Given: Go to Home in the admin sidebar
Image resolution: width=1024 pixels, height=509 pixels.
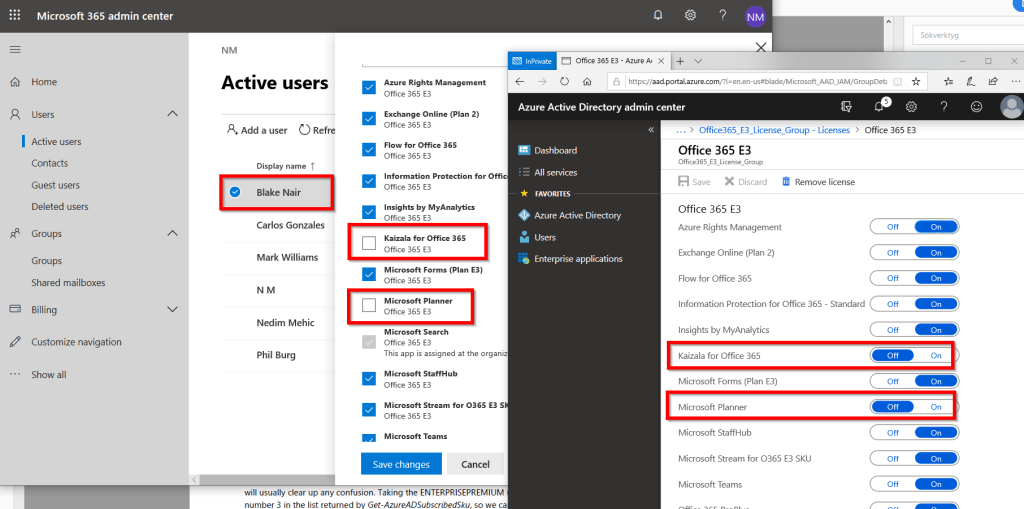Looking at the screenshot, I should pyautogui.click(x=44, y=82).
